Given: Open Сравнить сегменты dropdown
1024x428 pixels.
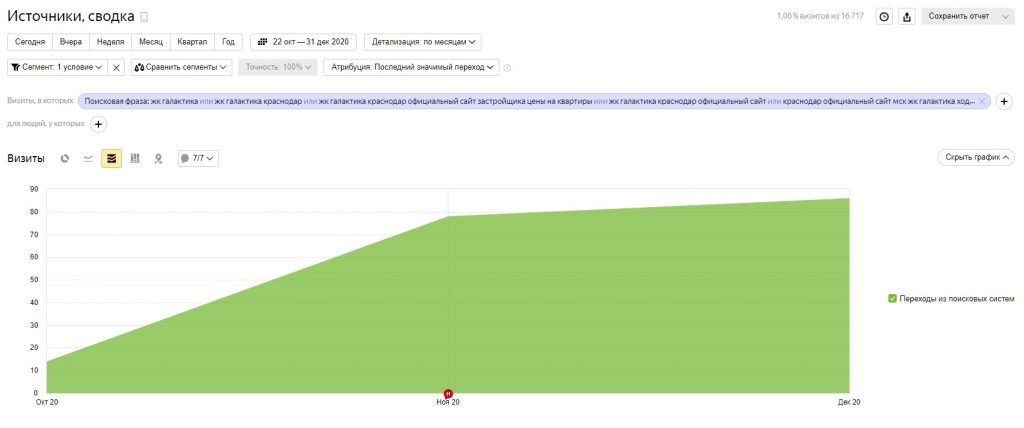Looking at the screenshot, I should [x=182, y=67].
